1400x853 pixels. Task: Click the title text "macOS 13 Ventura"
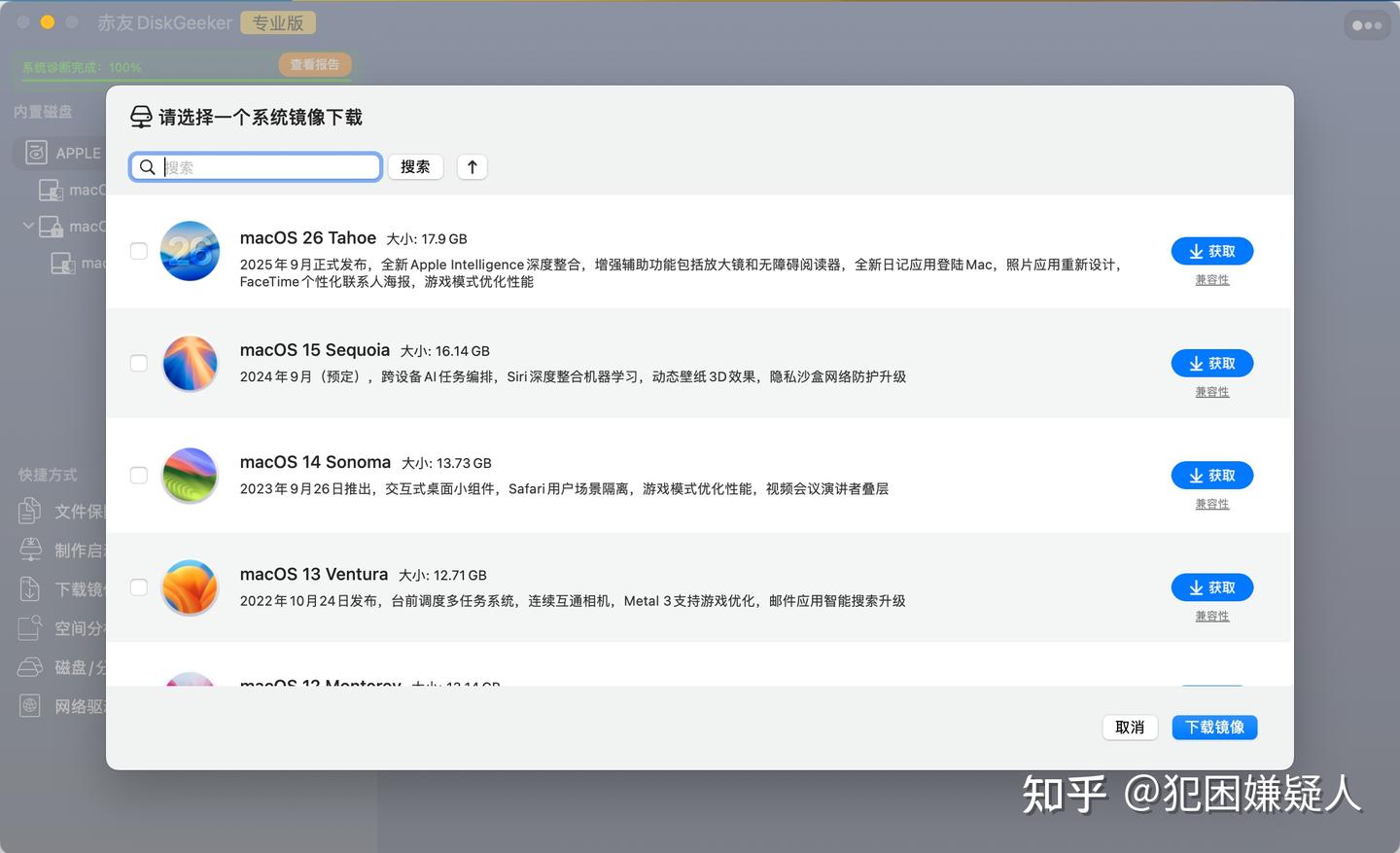(x=314, y=574)
